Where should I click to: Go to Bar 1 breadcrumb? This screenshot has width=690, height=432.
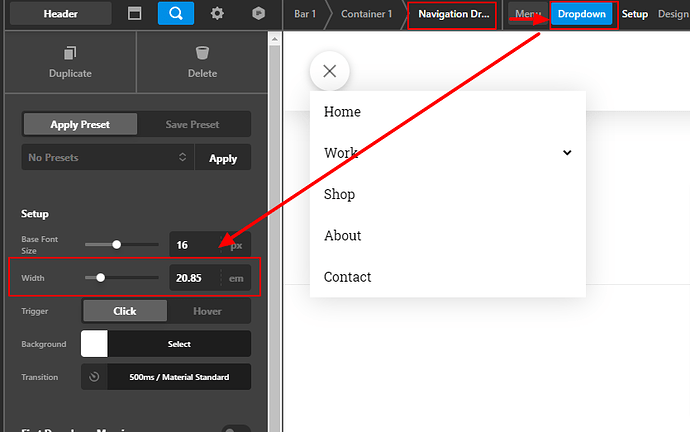(305, 14)
